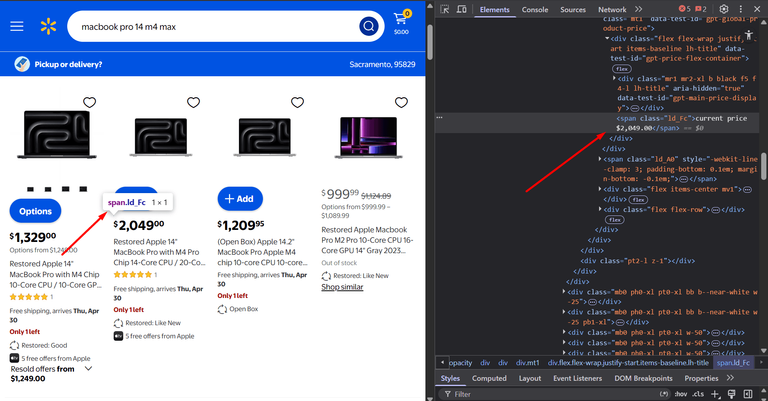
Task: Open the Event Listeners tab
Action: [x=577, y=378]
